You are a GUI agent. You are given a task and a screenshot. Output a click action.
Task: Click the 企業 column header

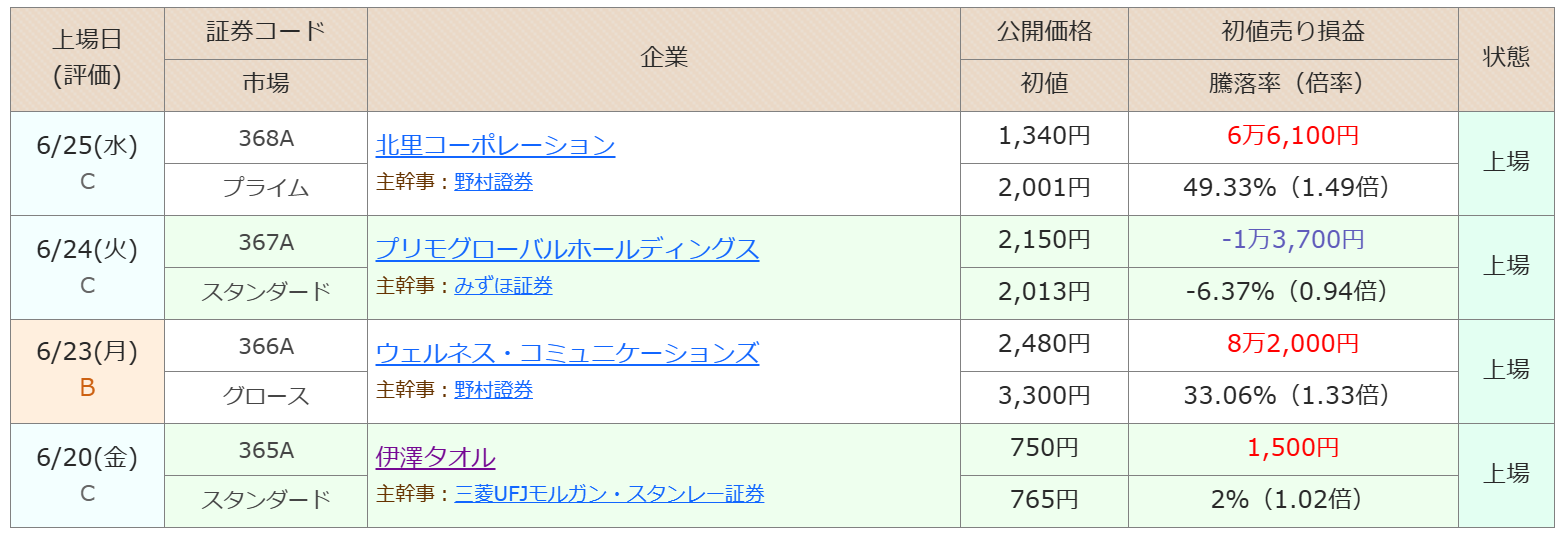[664, 59]
